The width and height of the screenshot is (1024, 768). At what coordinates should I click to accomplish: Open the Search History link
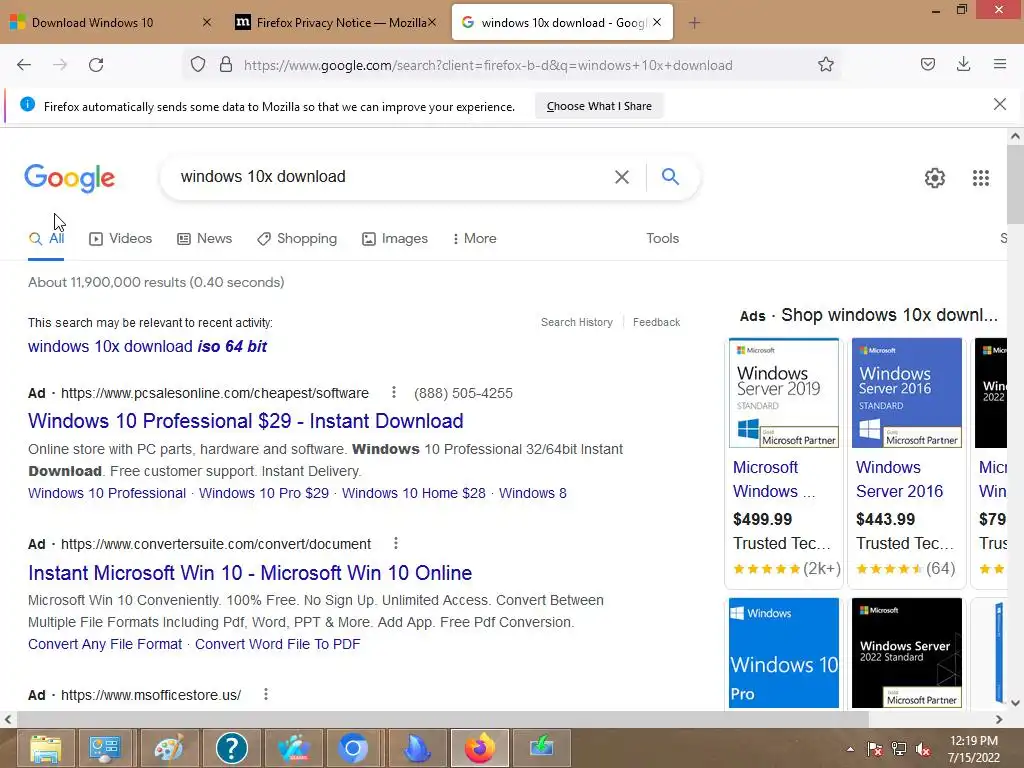tap(577, 322)
